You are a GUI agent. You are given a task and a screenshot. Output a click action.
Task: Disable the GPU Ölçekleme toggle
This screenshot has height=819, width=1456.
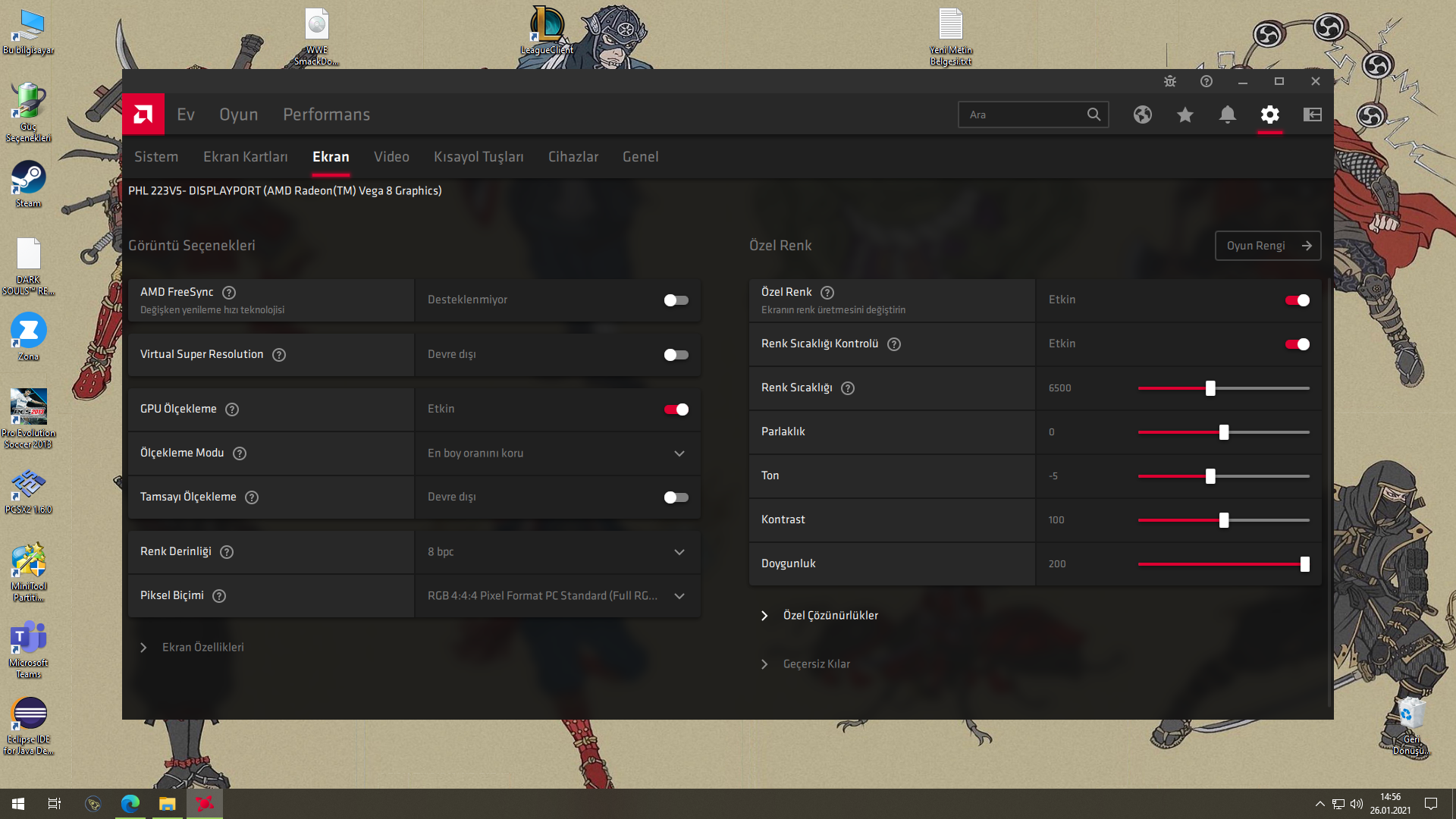676,409
